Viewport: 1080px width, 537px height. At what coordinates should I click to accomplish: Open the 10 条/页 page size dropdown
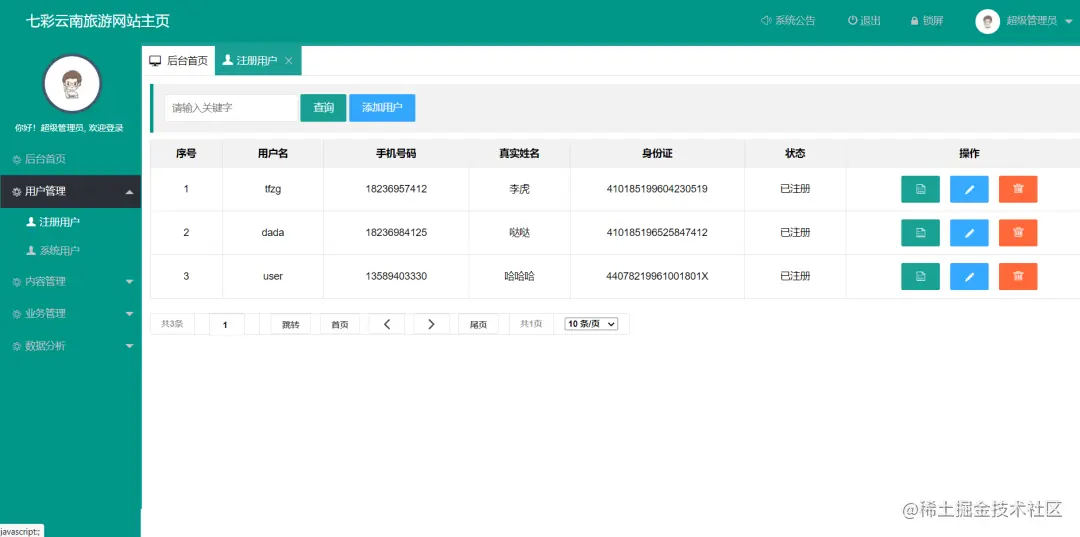(x=591, y=324)
